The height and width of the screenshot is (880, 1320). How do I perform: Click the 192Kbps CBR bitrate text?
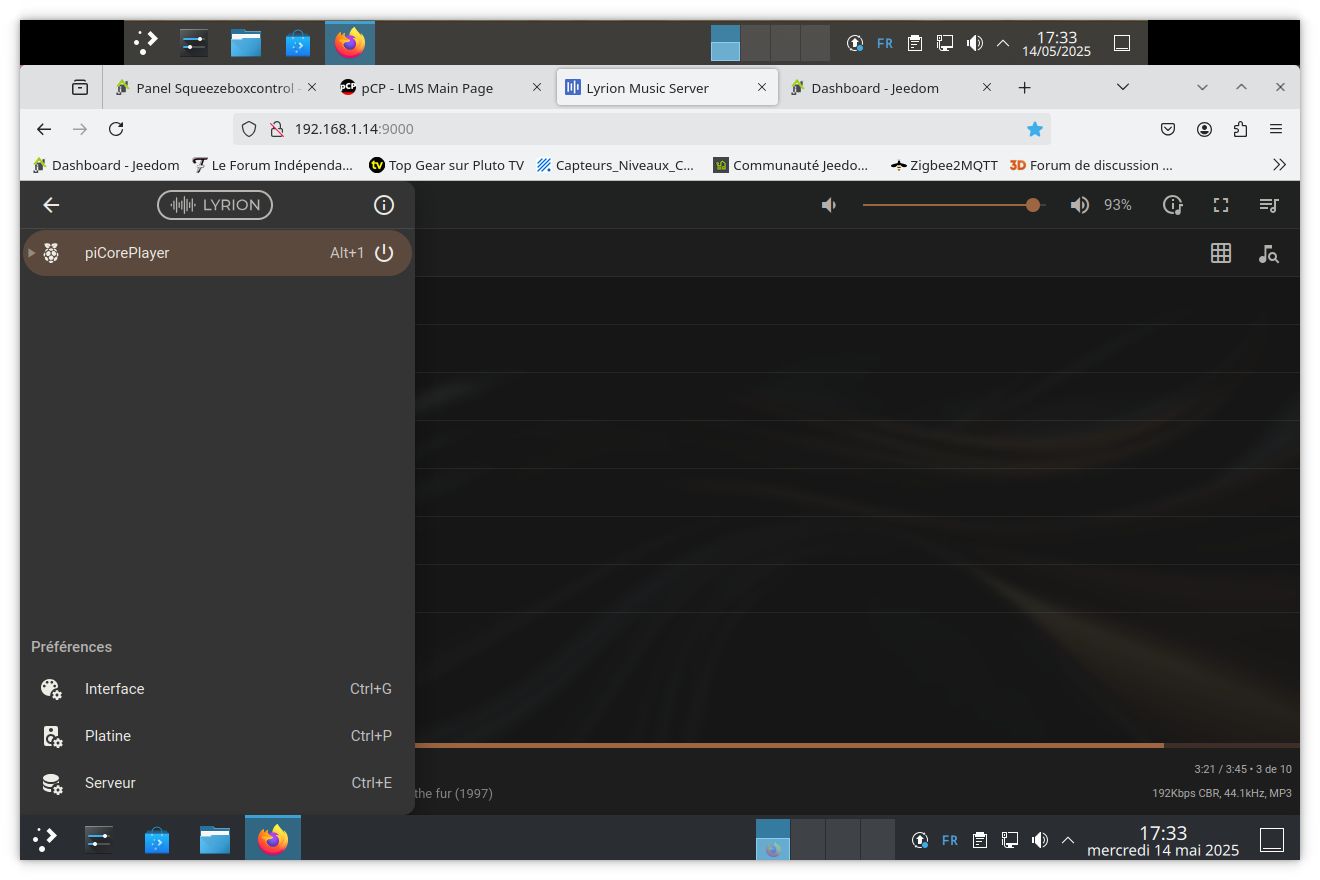[1187, 793]
